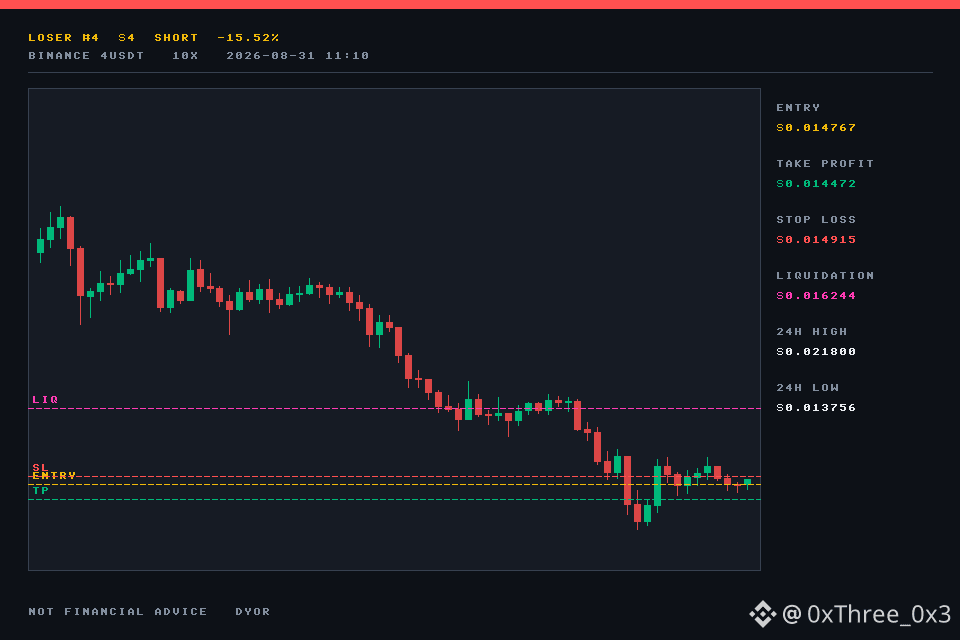Click the take profit value $0.014472

point(816,184)
